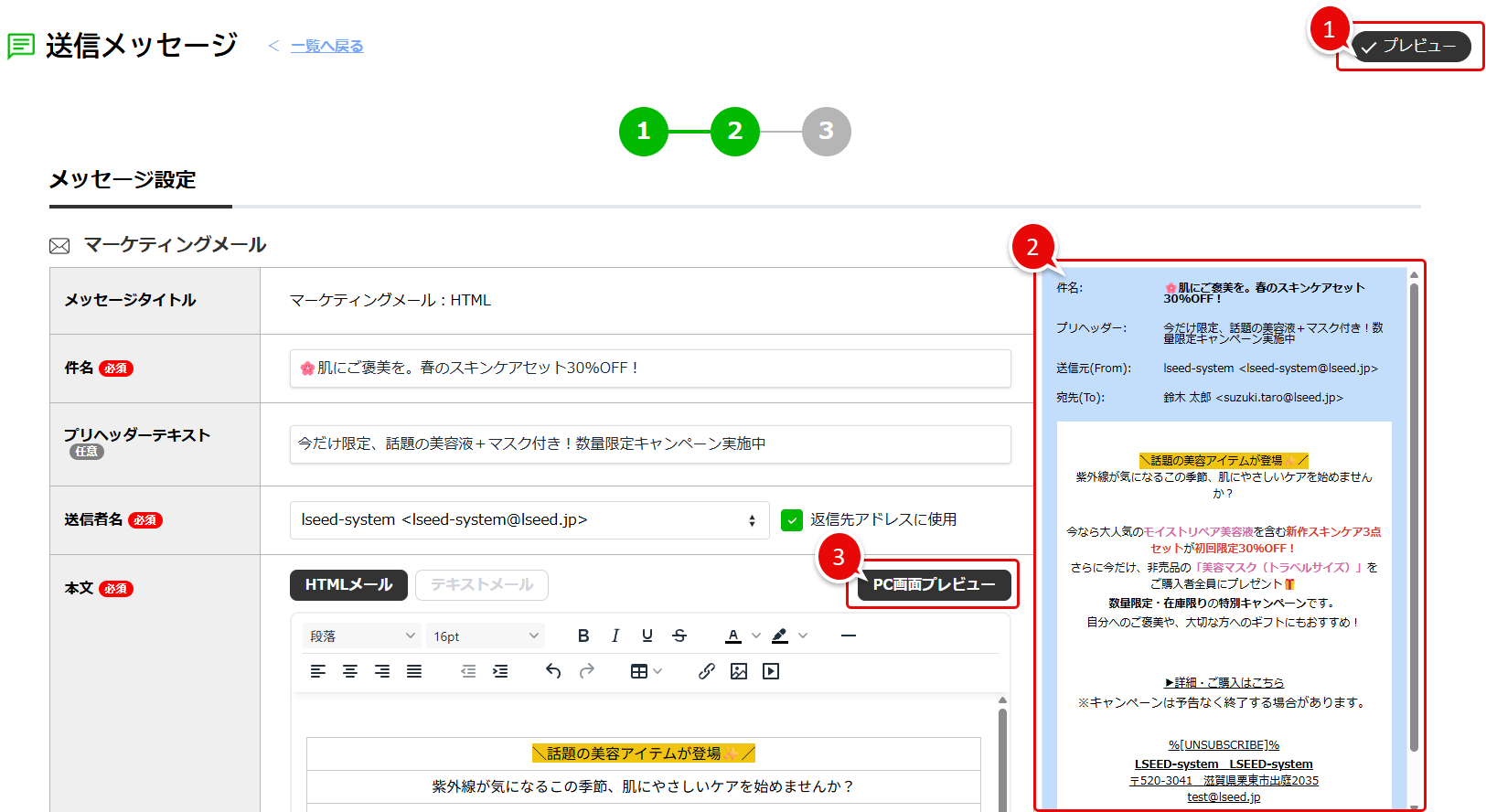Apply italic formatting

click(615, 636)
